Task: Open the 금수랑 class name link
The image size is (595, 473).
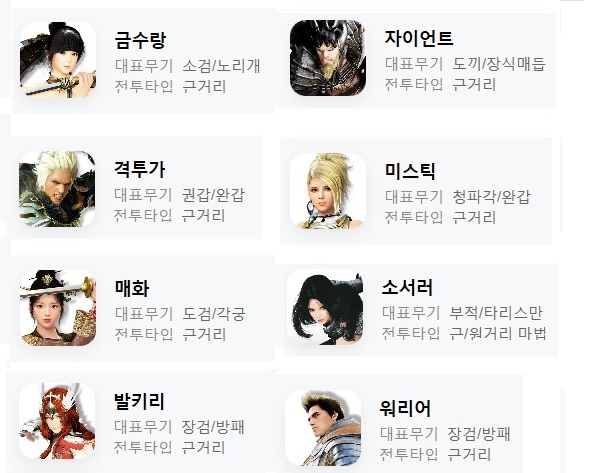Action: click(x=140, y=39)
